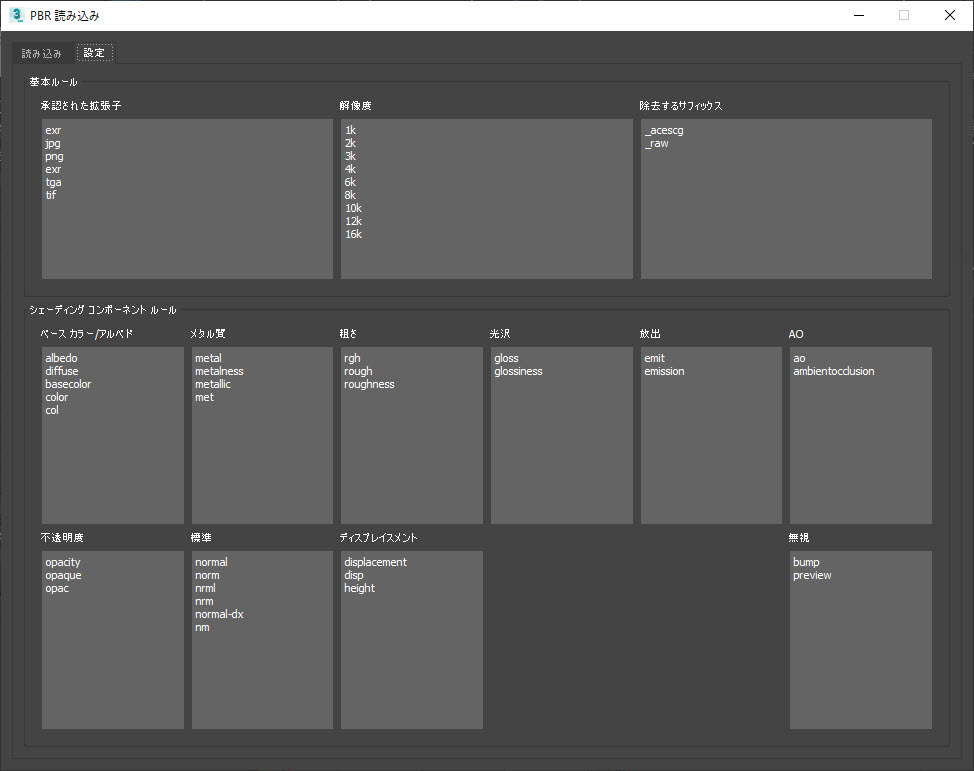Select 'disp' in the displacement list

353,575
